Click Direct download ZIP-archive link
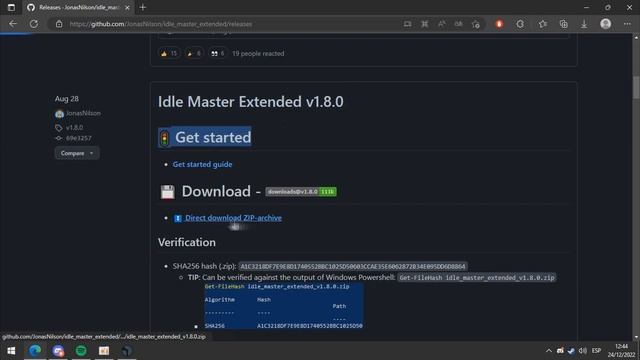640x360 pixels. tap(233, 218)
